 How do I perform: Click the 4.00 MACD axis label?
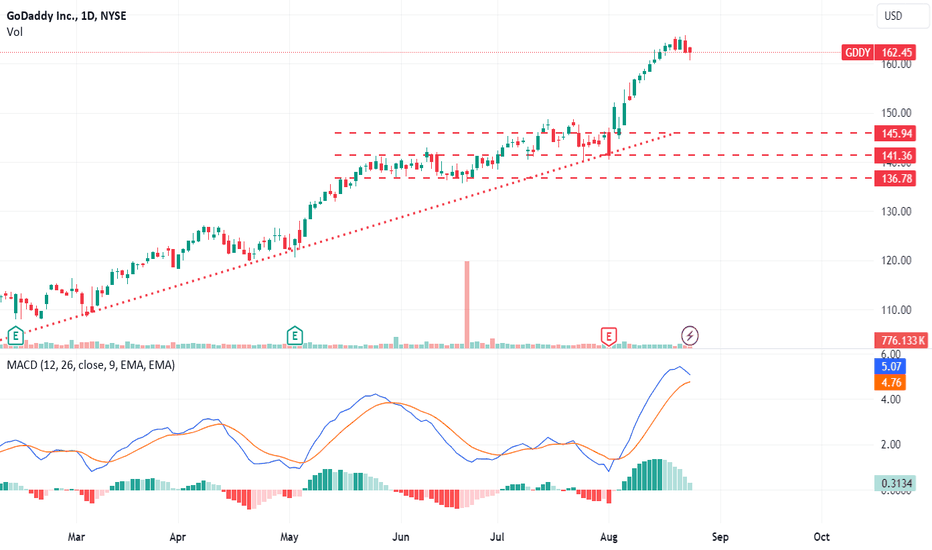click(x=890, y=400)
